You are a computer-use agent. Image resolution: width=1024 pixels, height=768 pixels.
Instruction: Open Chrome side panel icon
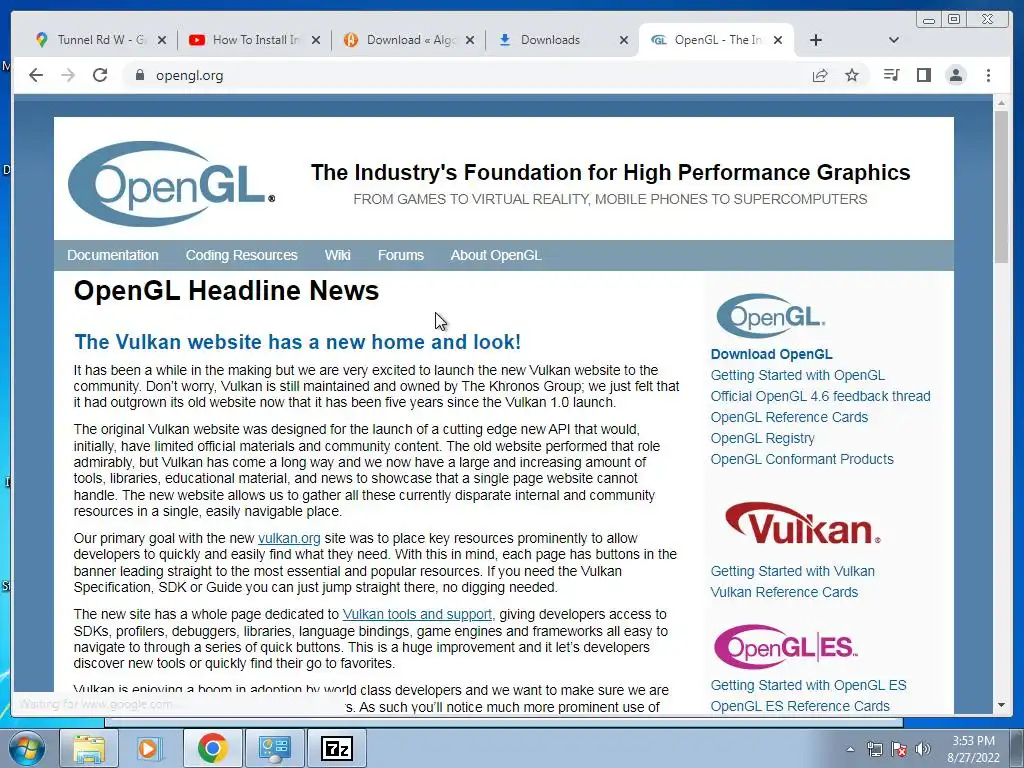coord(923,75)
